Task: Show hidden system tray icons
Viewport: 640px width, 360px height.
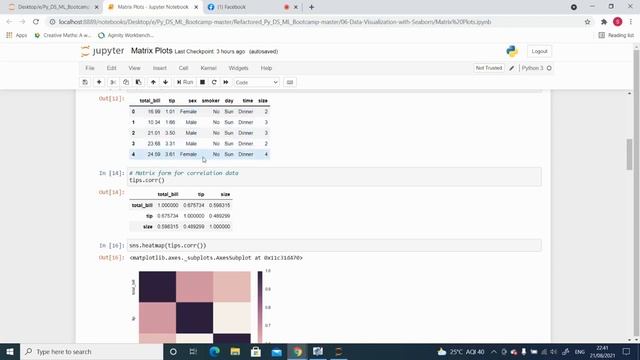Action: coord(494,352)
